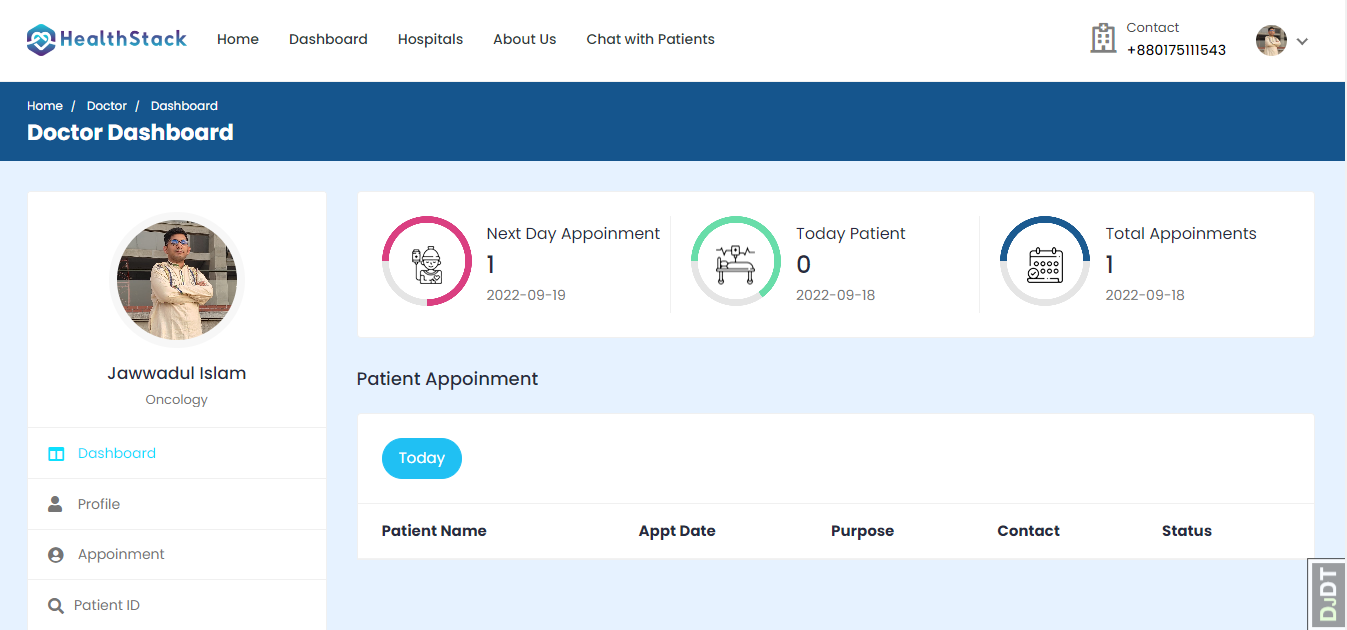The image size is (1347, 630).
Task: Click the Doctor breadcrumb link
Action: pyautogui.click(x=107, y=106)
